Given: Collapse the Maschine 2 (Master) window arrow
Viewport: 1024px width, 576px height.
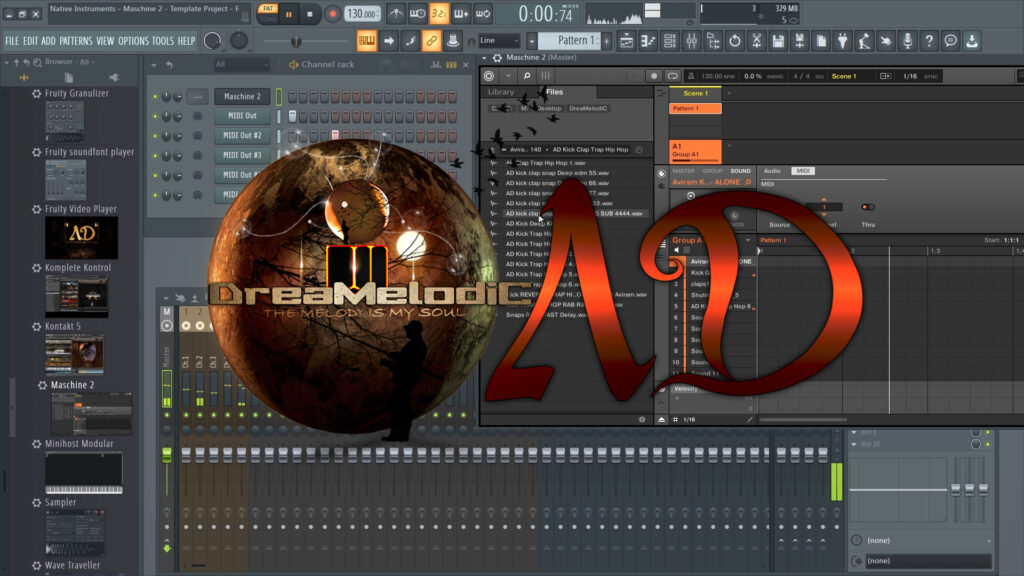Looking at the screenshot, I should [x=484, y=57].
